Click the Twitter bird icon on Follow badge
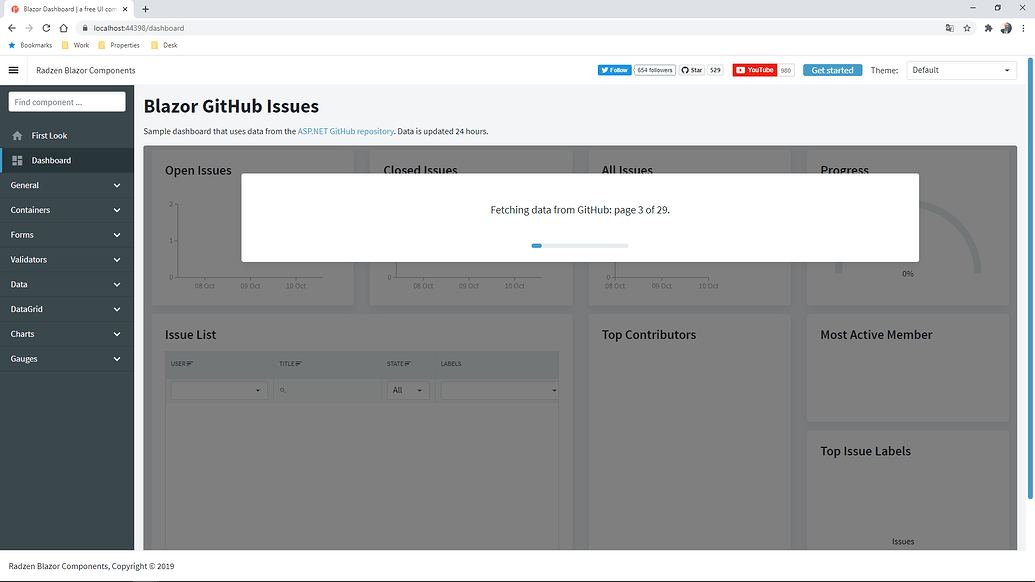The height and width of the screenshot is (582, 1035). 605,70
